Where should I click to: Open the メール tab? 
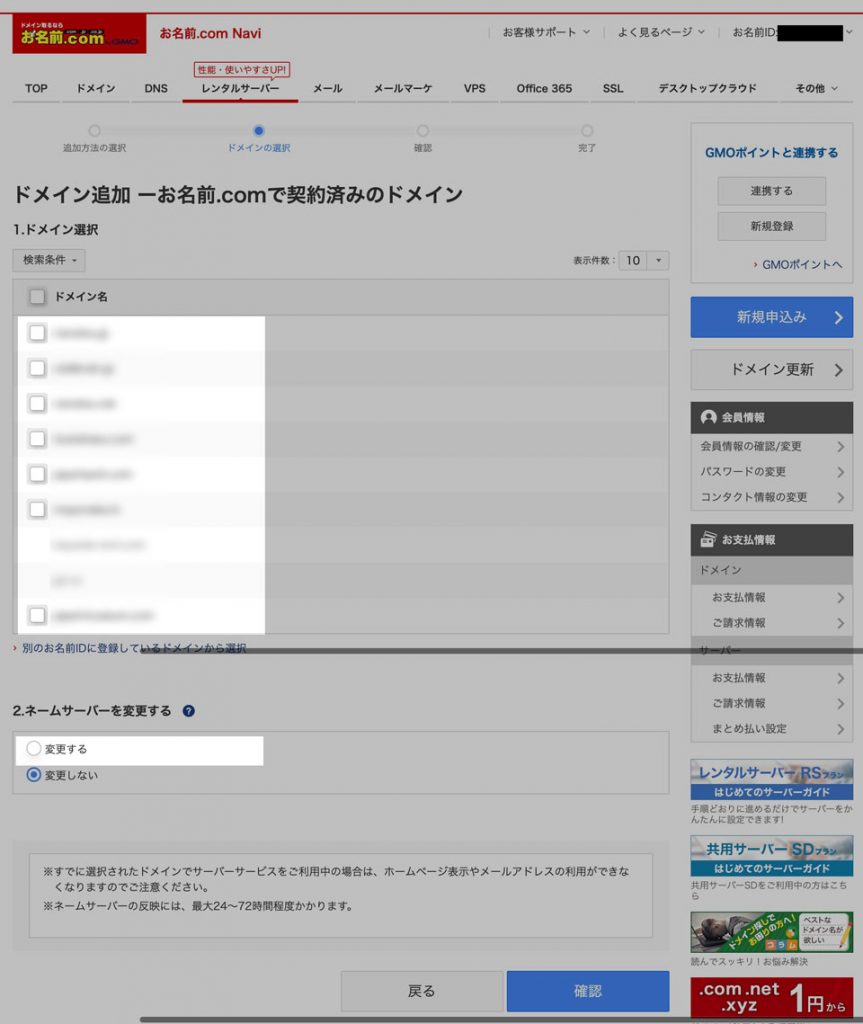[x=327, y=88]
